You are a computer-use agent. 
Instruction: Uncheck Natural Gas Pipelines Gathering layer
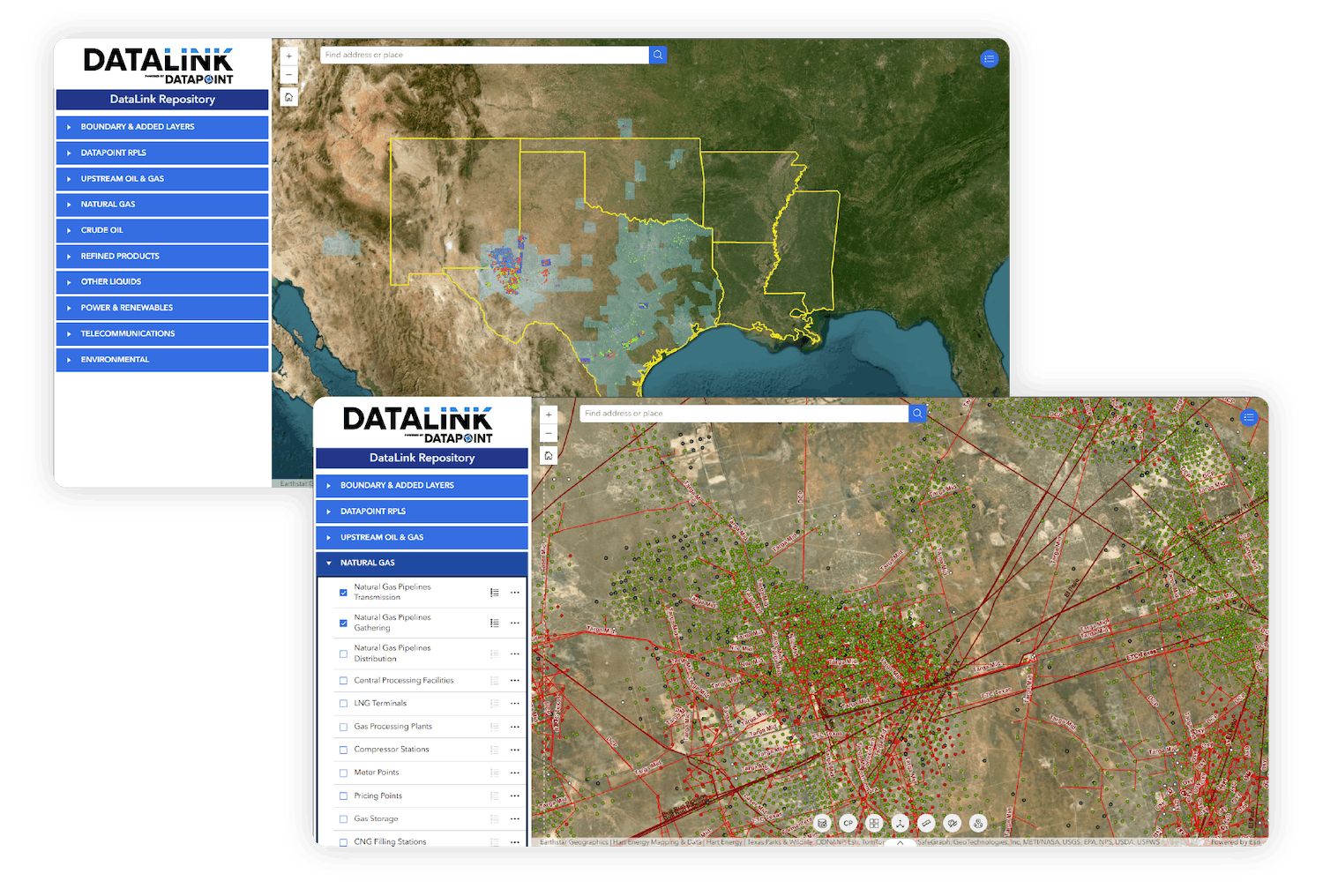343,623
